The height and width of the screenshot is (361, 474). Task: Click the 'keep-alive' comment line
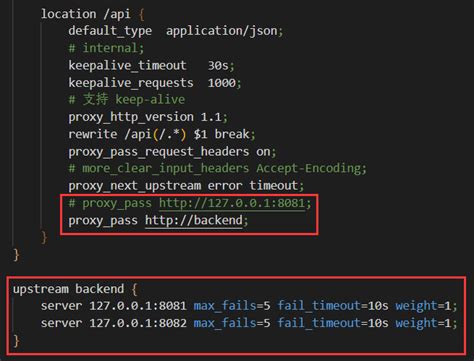pos(127,100)
